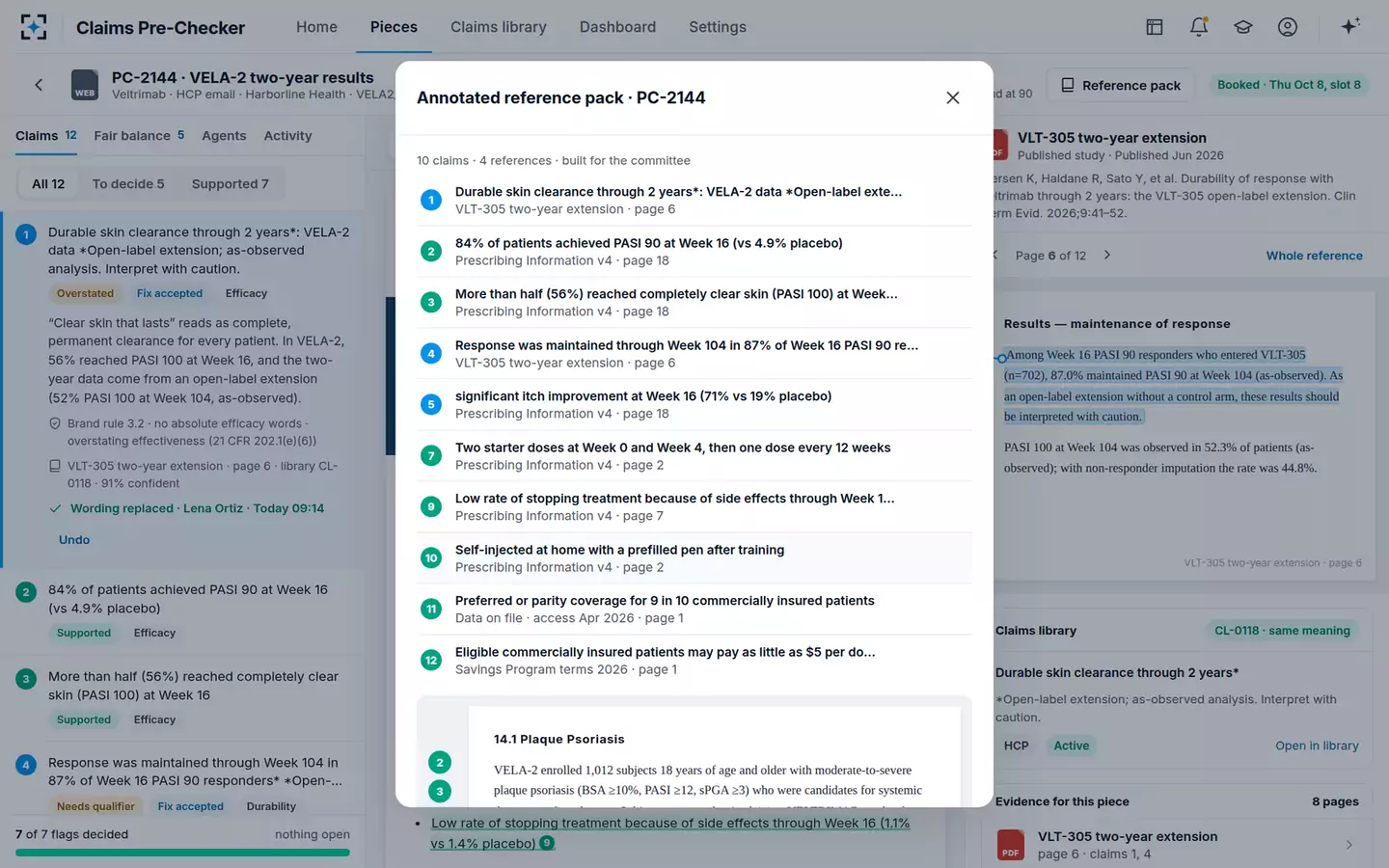Click the highlighted maintenance of response passage
This screenshot has height=868, width=1389.
point(1173,386)
